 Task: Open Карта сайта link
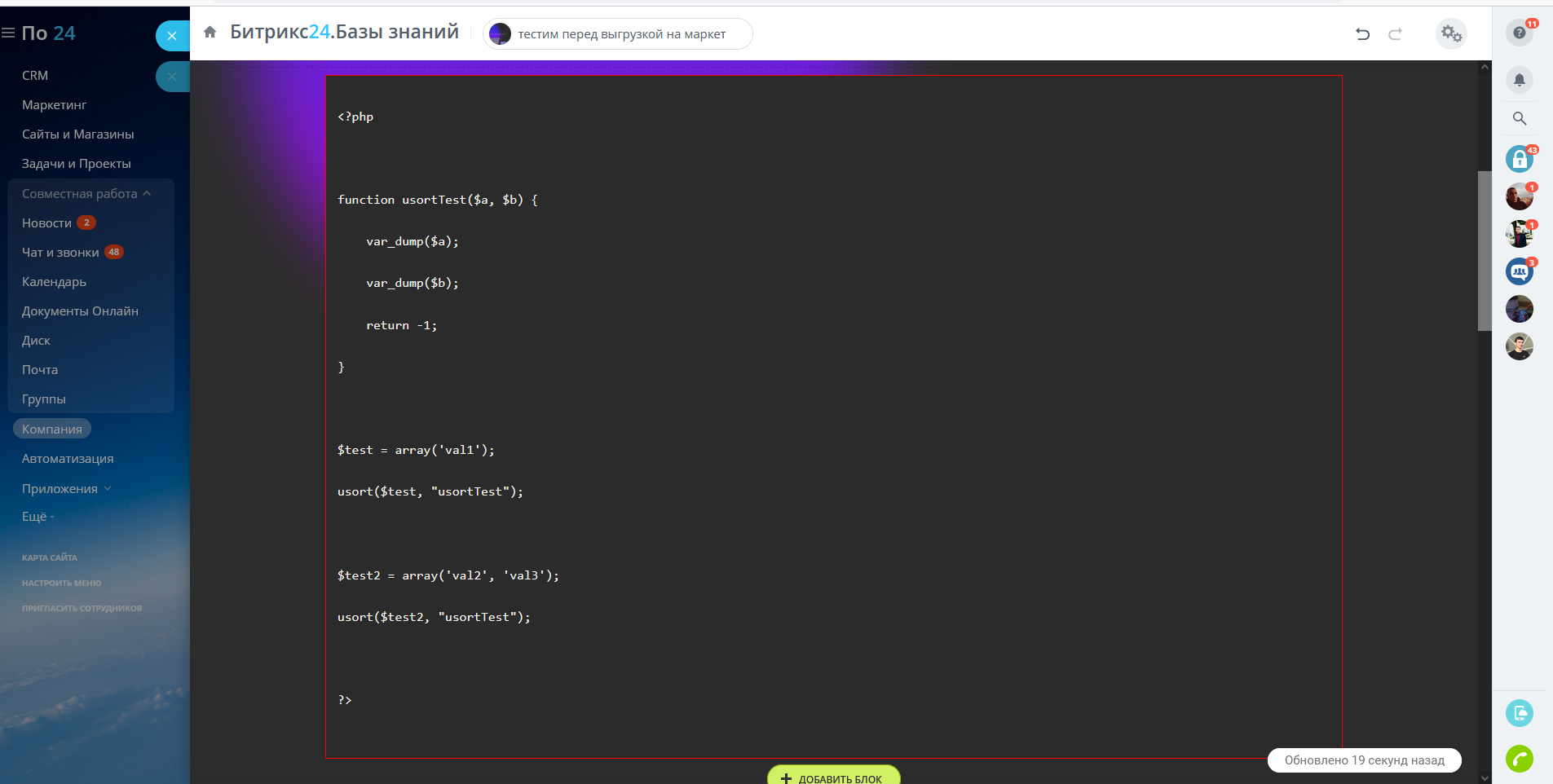[50, 557]
